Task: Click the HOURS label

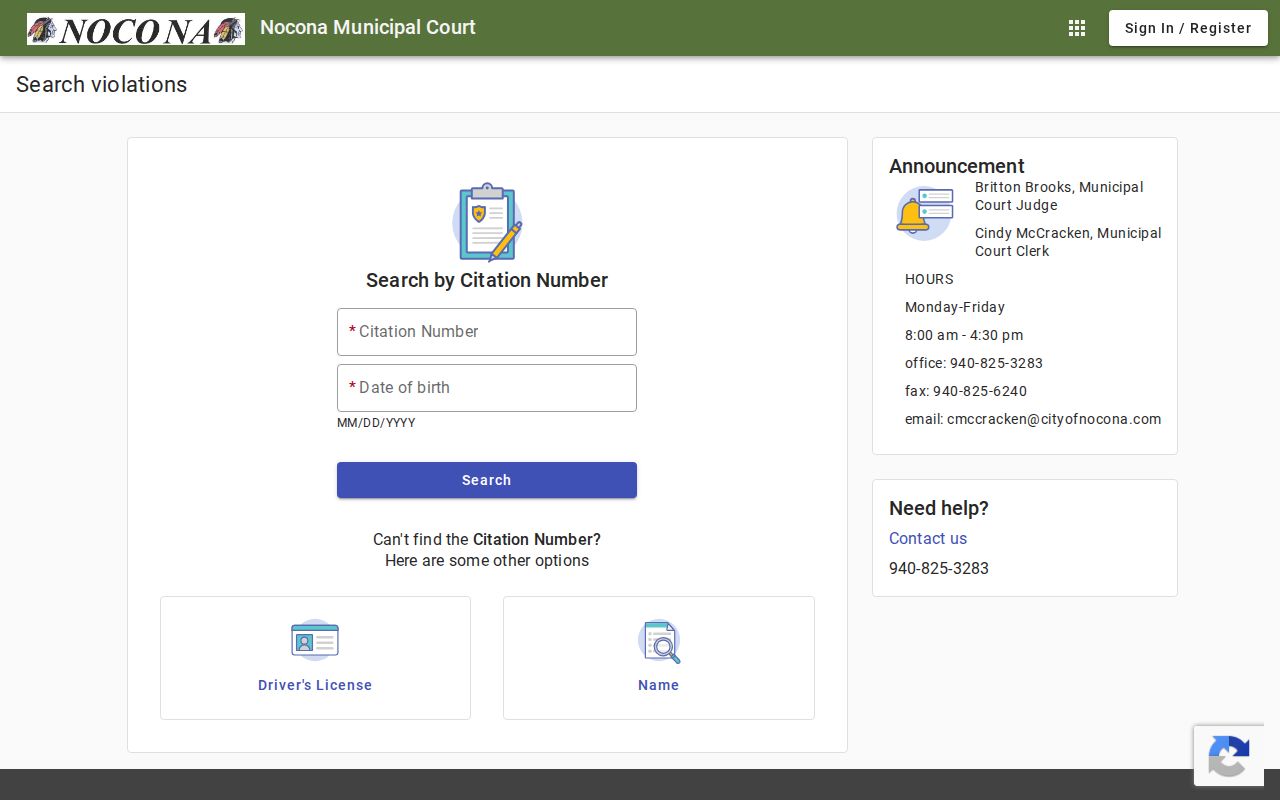Action: click(929, 279)
